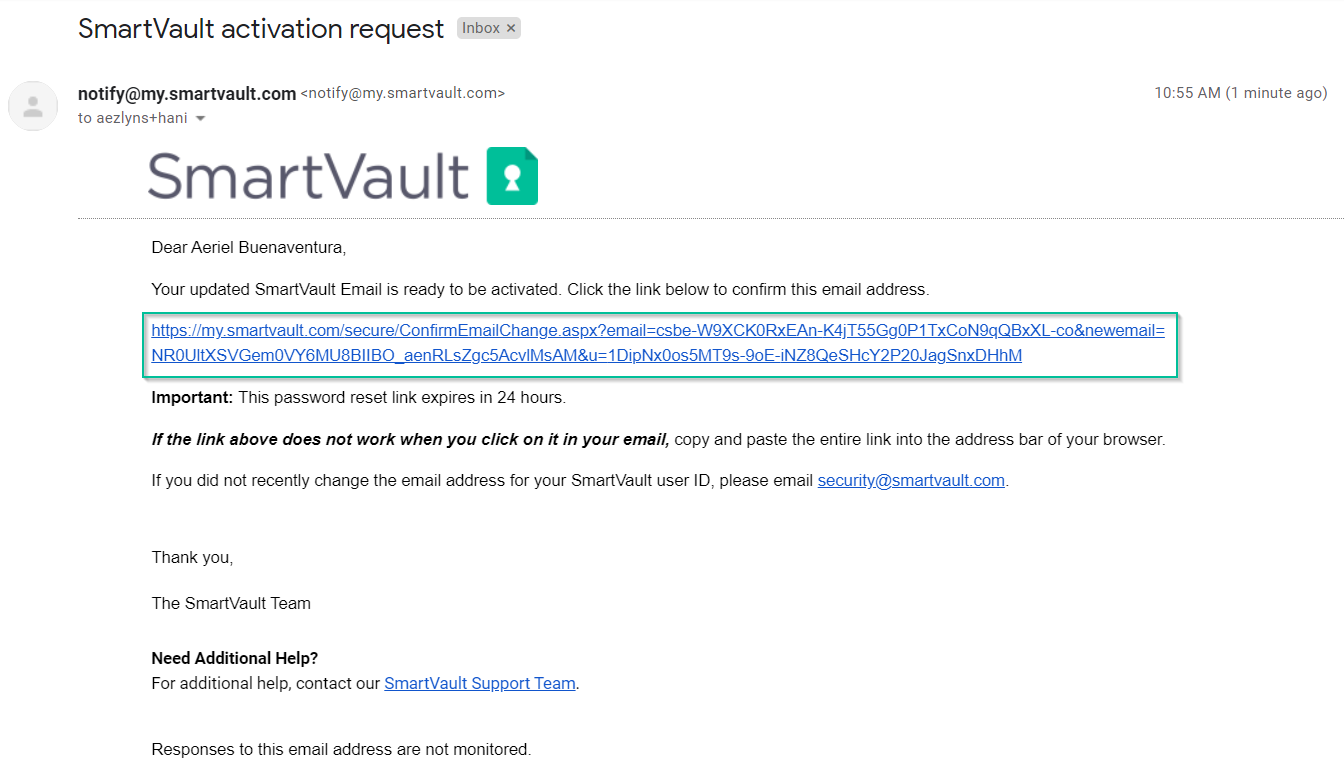The height and width of the screenshot is (781, 1344).
Task: Expand recipient details arrow beside aezlyns+hani
Action: pos(200,119)
